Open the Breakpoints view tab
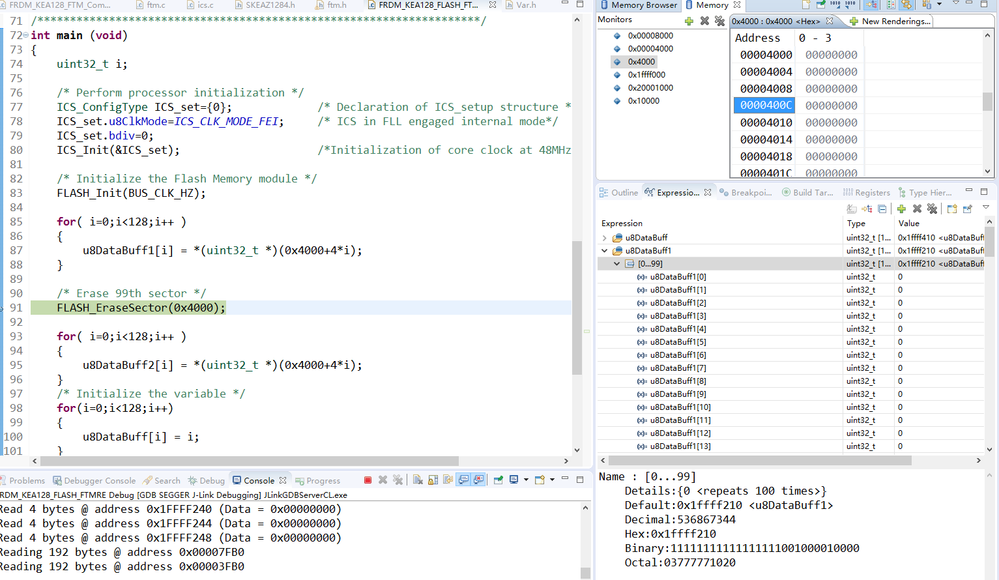Screen dimensions: 999x580 click(x=745, y=192)
